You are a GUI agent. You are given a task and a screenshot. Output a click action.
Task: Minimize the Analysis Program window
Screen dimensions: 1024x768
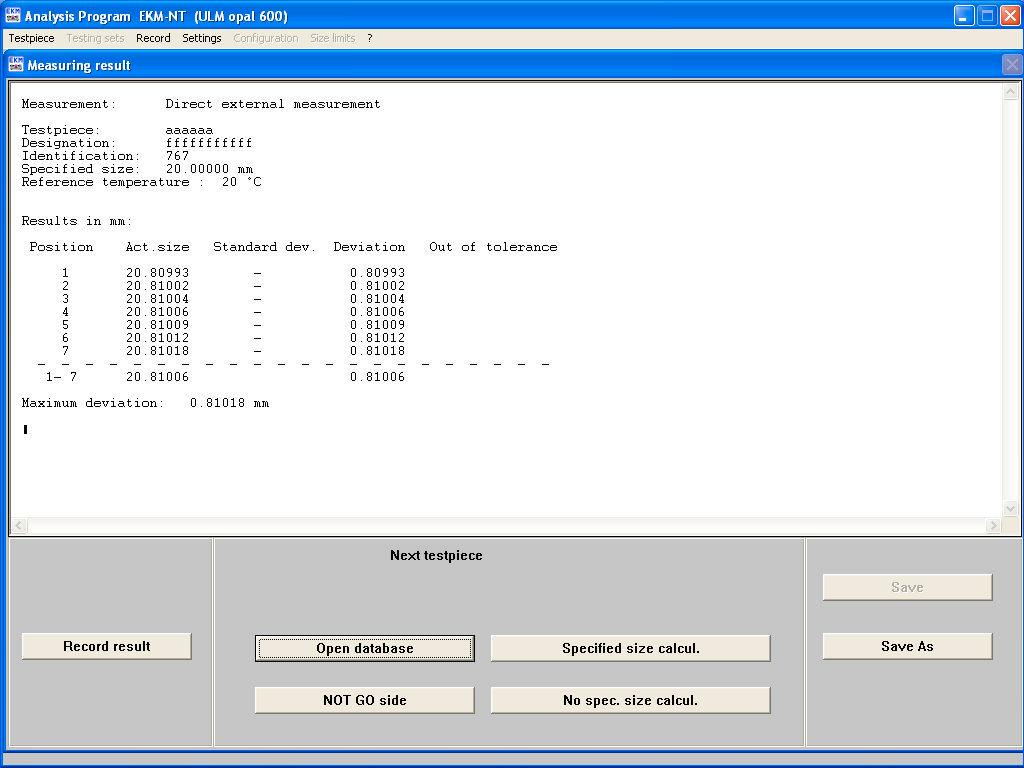pyautogui.click(x=964, y=16)
